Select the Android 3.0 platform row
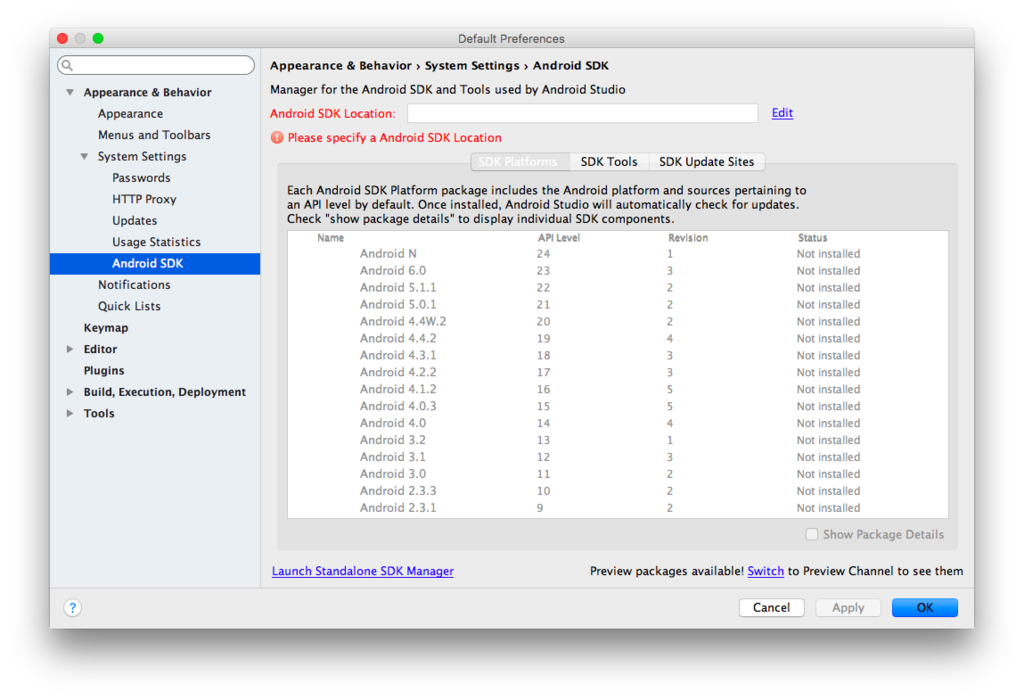This screenshot has height=700, width=1024. coord(618,474)
